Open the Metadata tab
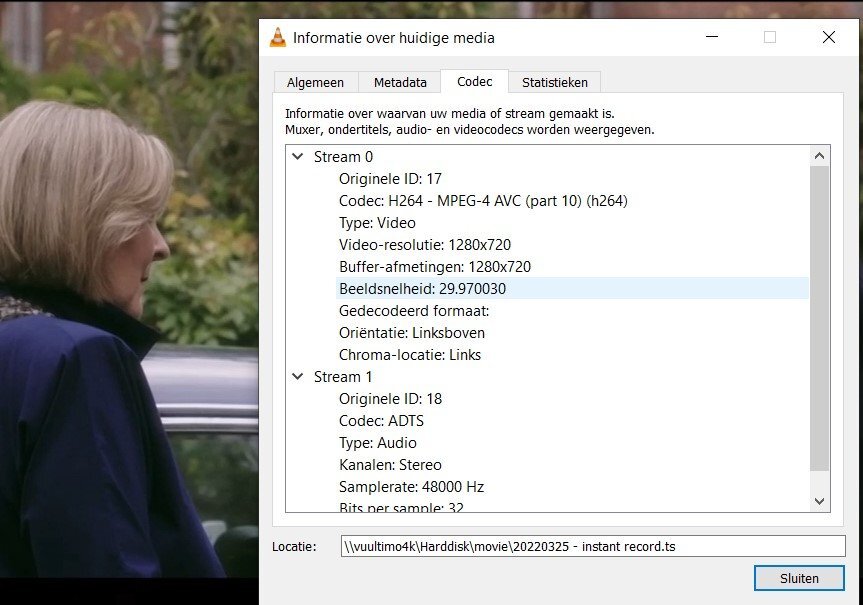863x605 pixels. pos(400,83)
